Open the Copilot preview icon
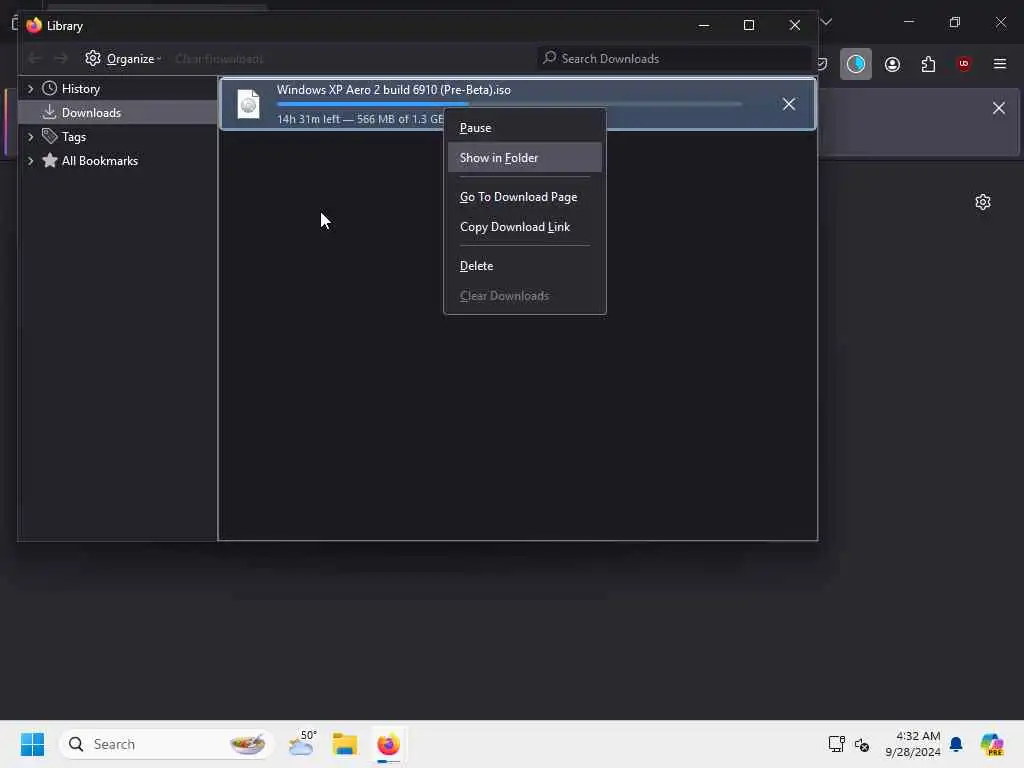Viewport: 1024px width, 768px height. coord(992,744)
